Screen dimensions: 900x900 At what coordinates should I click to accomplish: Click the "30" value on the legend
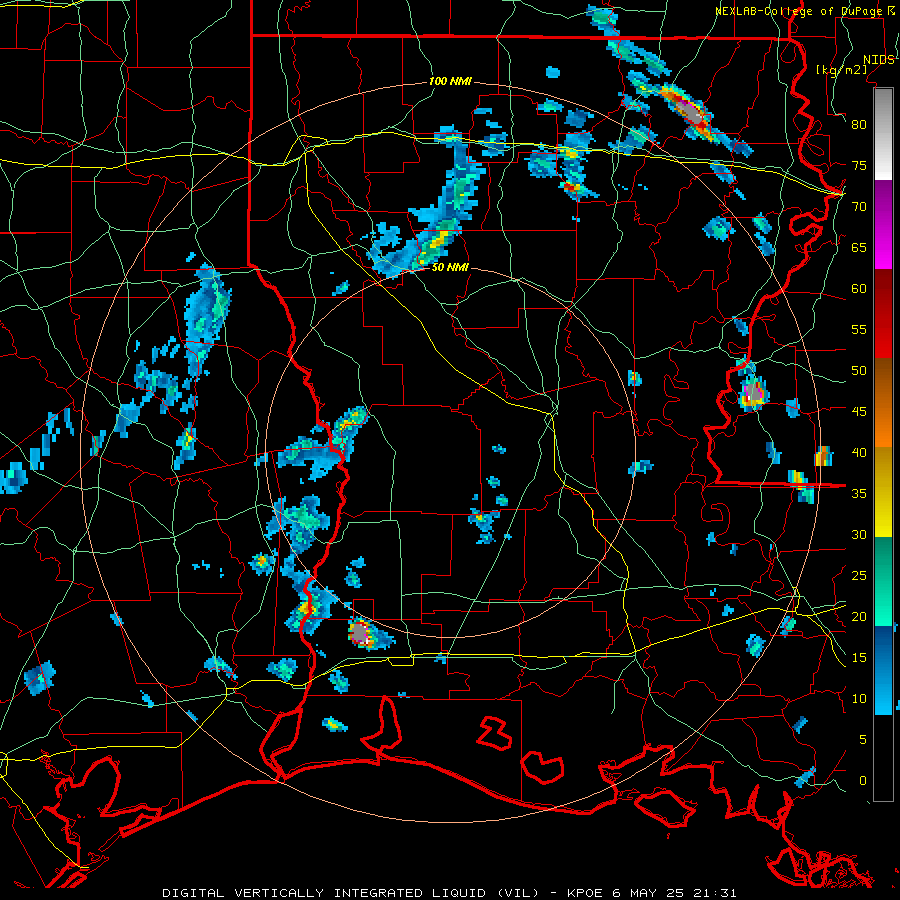point(859,535)
